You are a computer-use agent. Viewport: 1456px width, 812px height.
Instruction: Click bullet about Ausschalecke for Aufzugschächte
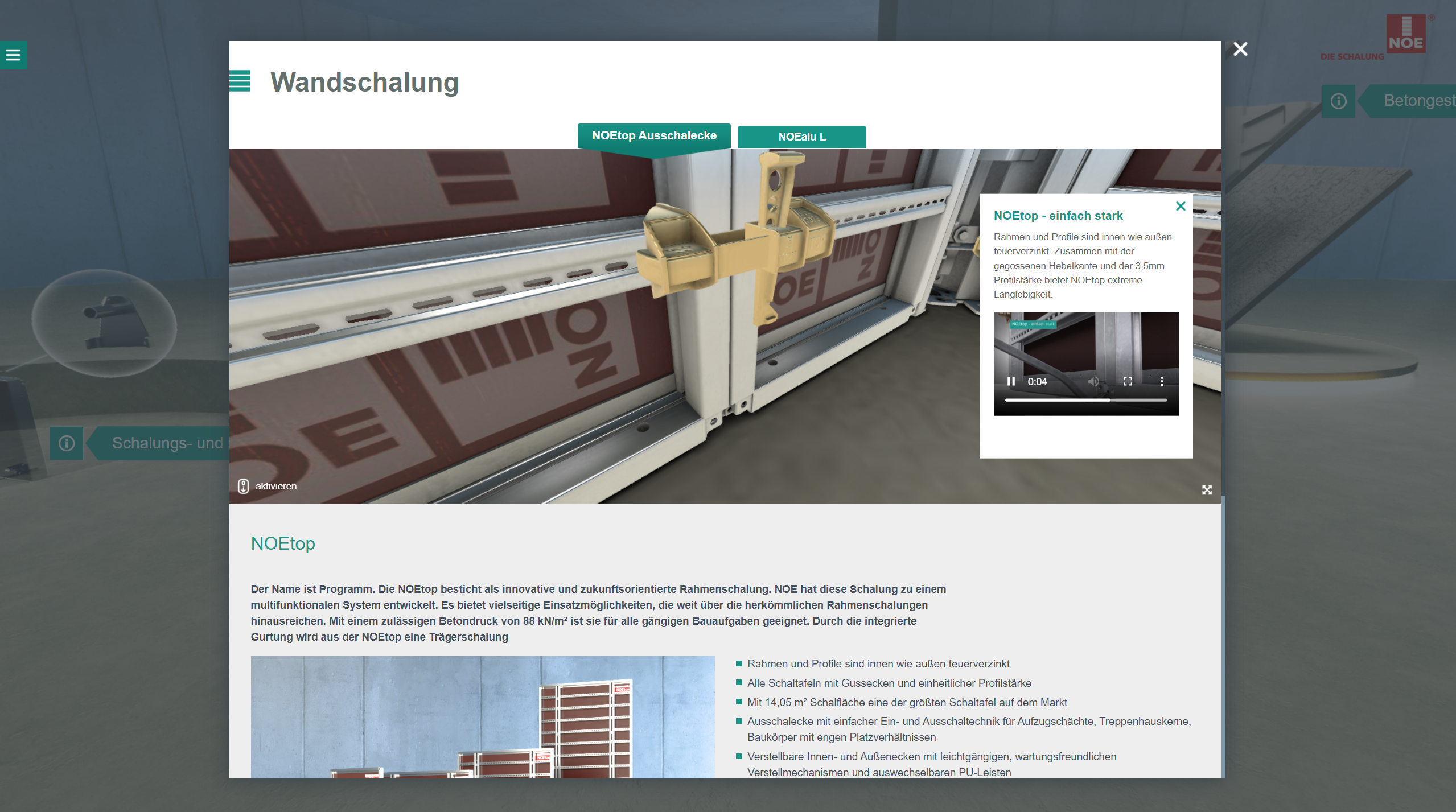coord(969,729)
